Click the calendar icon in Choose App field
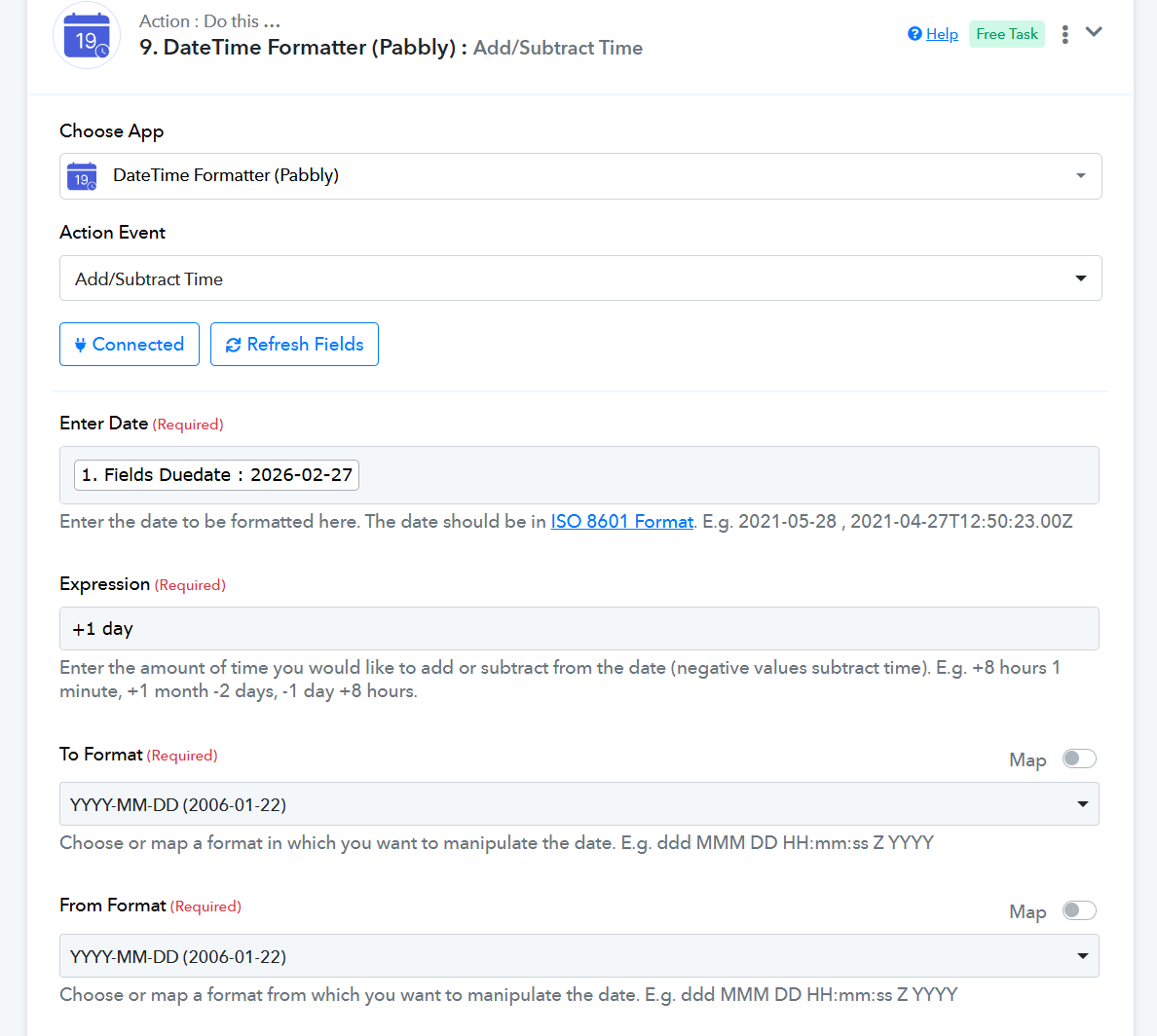The width and height of the screenshot is (1157, 1036). tap(82, 176)
